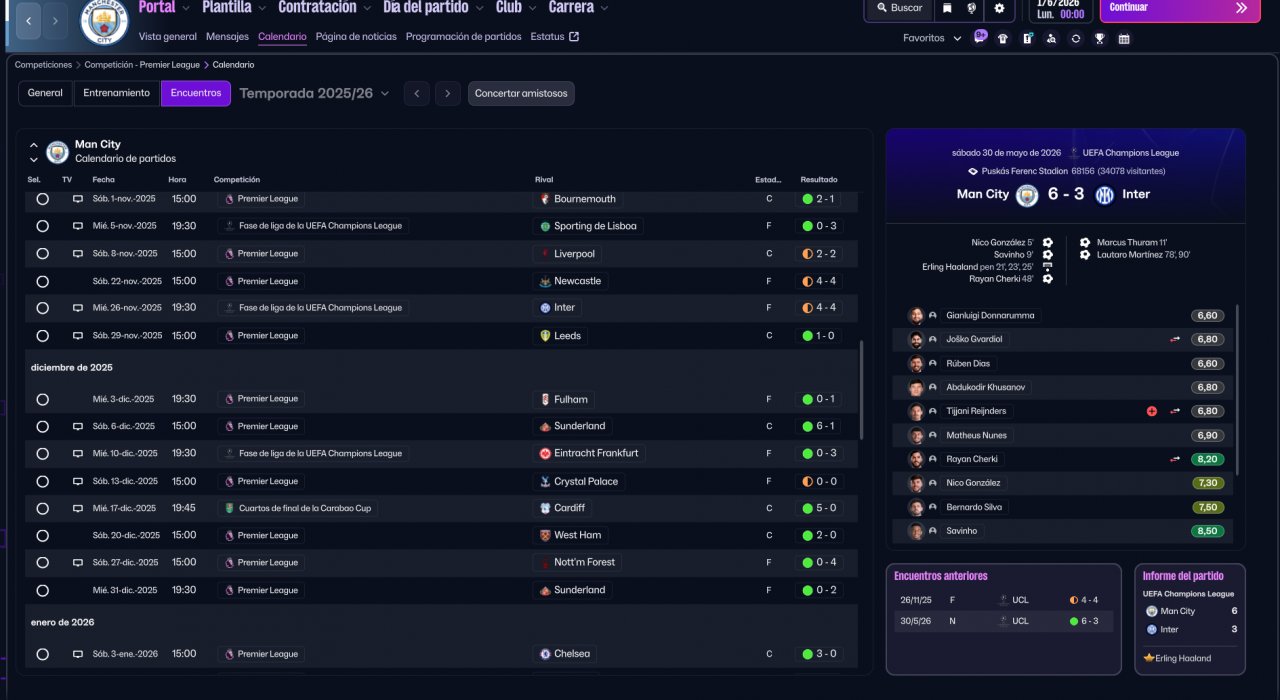The width and height of the screenshot is (1280, 700).
Task: Open the Carrera dropdown menu
Action: [x=578, y=8]
